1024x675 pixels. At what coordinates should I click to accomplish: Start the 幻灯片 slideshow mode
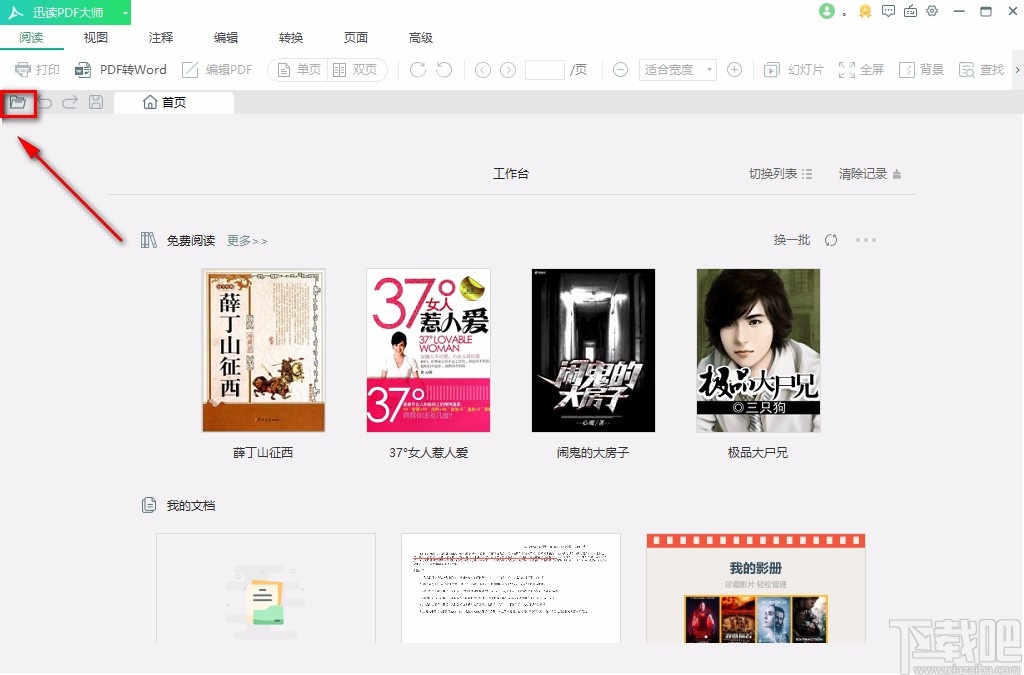pos(791,69)
